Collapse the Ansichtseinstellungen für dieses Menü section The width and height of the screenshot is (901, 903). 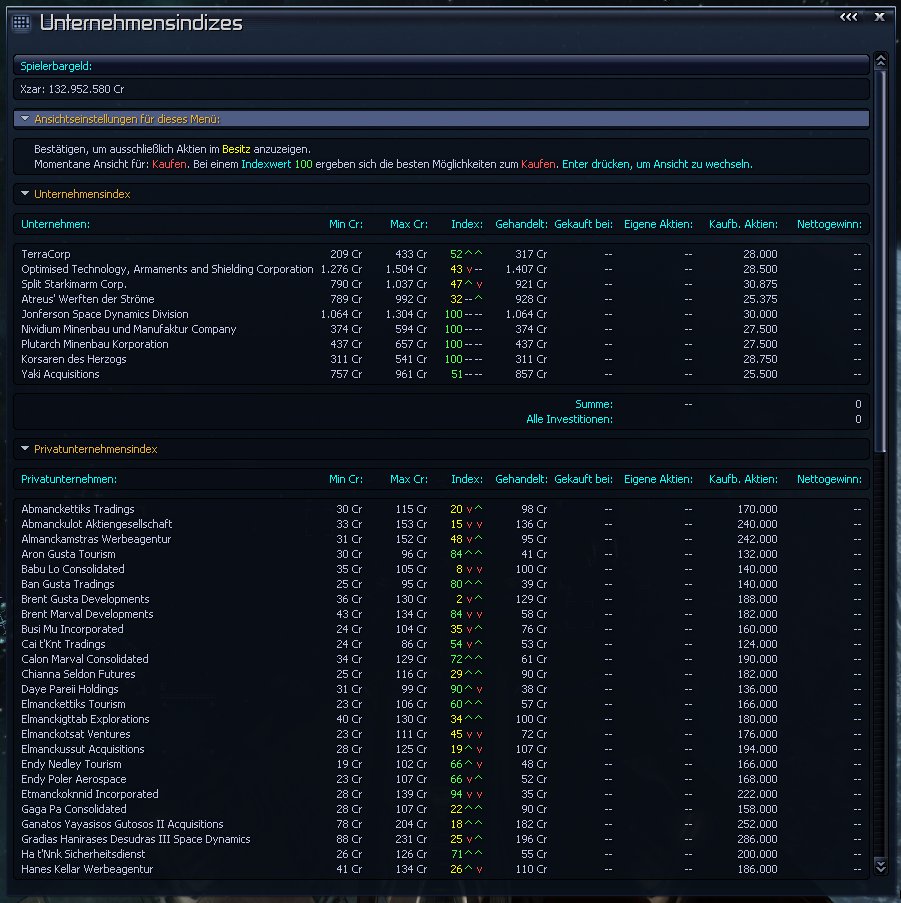(x=25, y=119)
